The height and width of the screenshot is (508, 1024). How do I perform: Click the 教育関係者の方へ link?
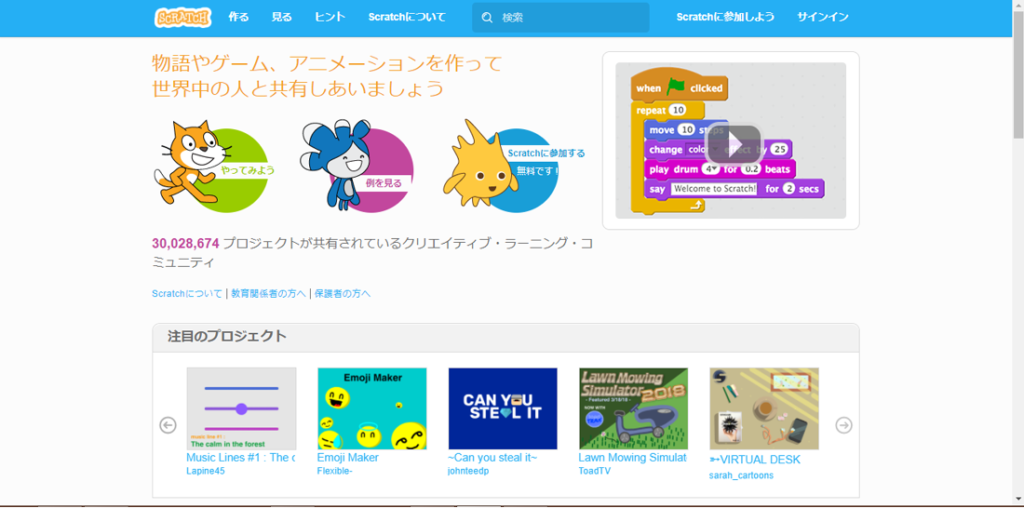coord(266,294)
